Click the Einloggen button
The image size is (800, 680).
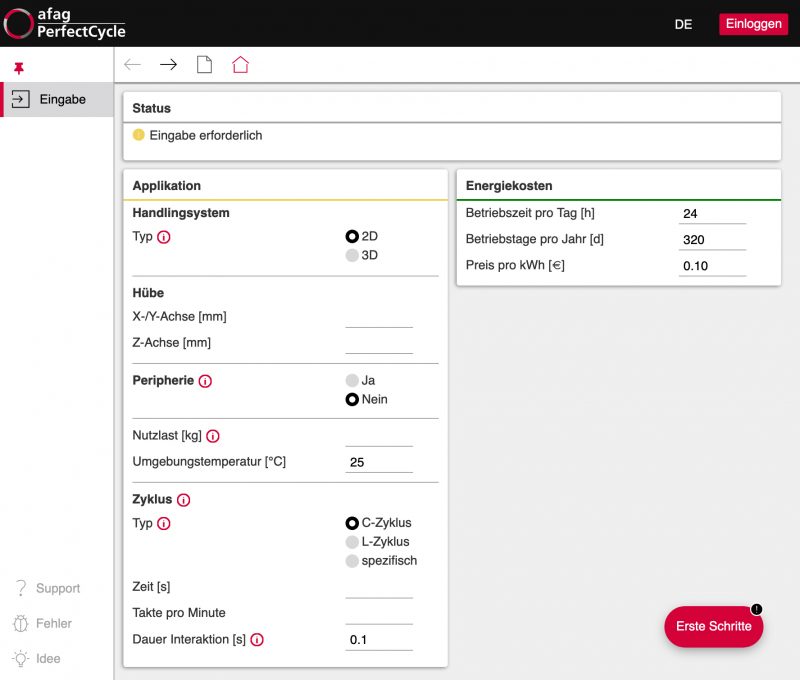pyautogui.click(x=754, y=24)
